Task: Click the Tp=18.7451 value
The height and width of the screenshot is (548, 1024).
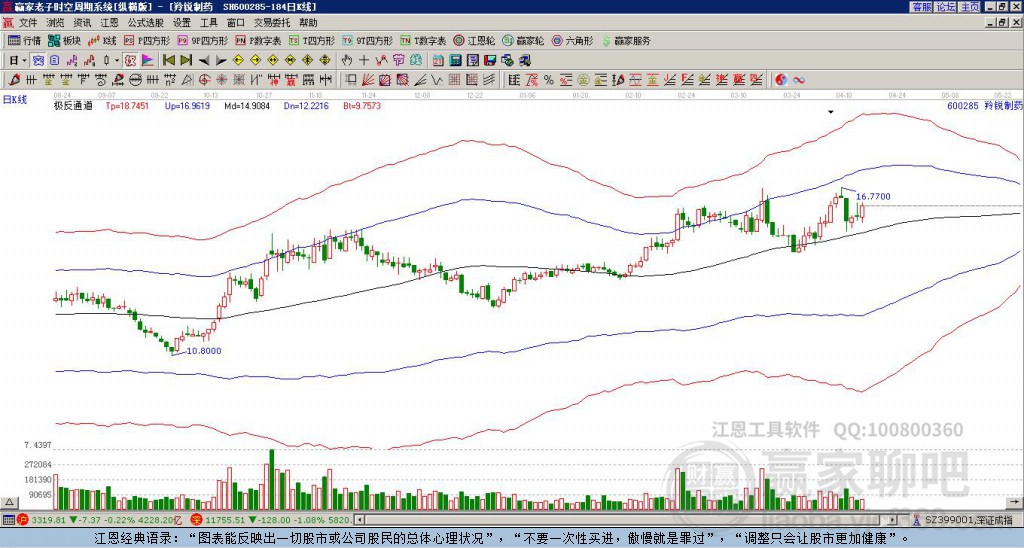Action: click(x=127, y=105)
